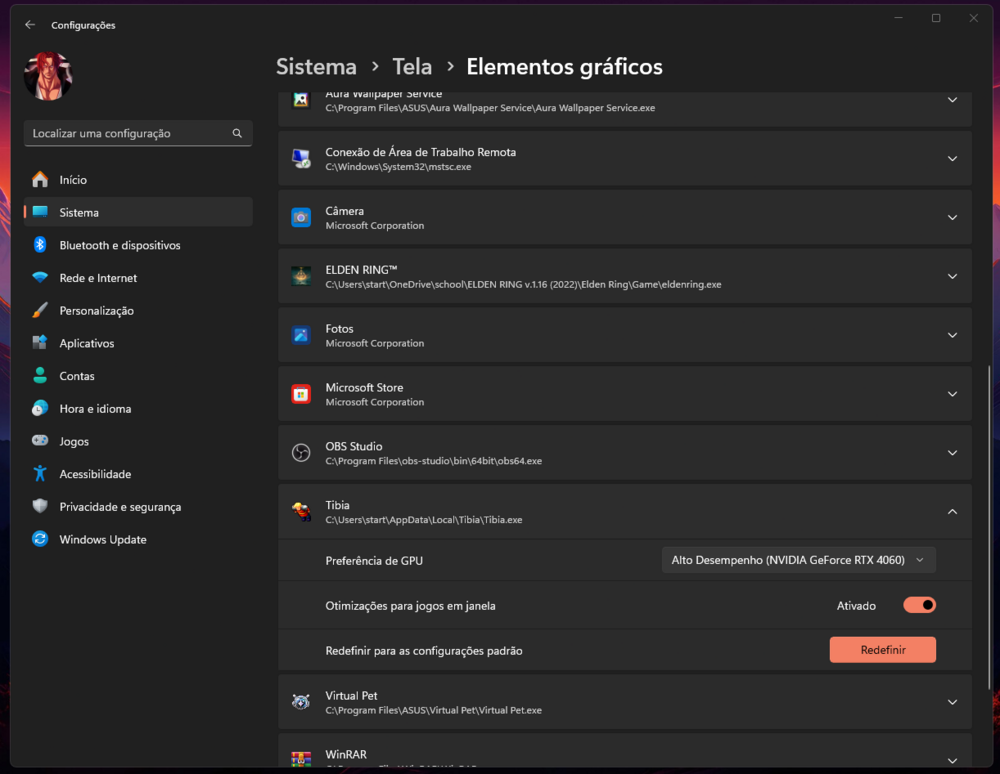The height and width of the screenshot is (774, 1000).
Task: Click the WinRAR app icon
Action: [301, 759]
